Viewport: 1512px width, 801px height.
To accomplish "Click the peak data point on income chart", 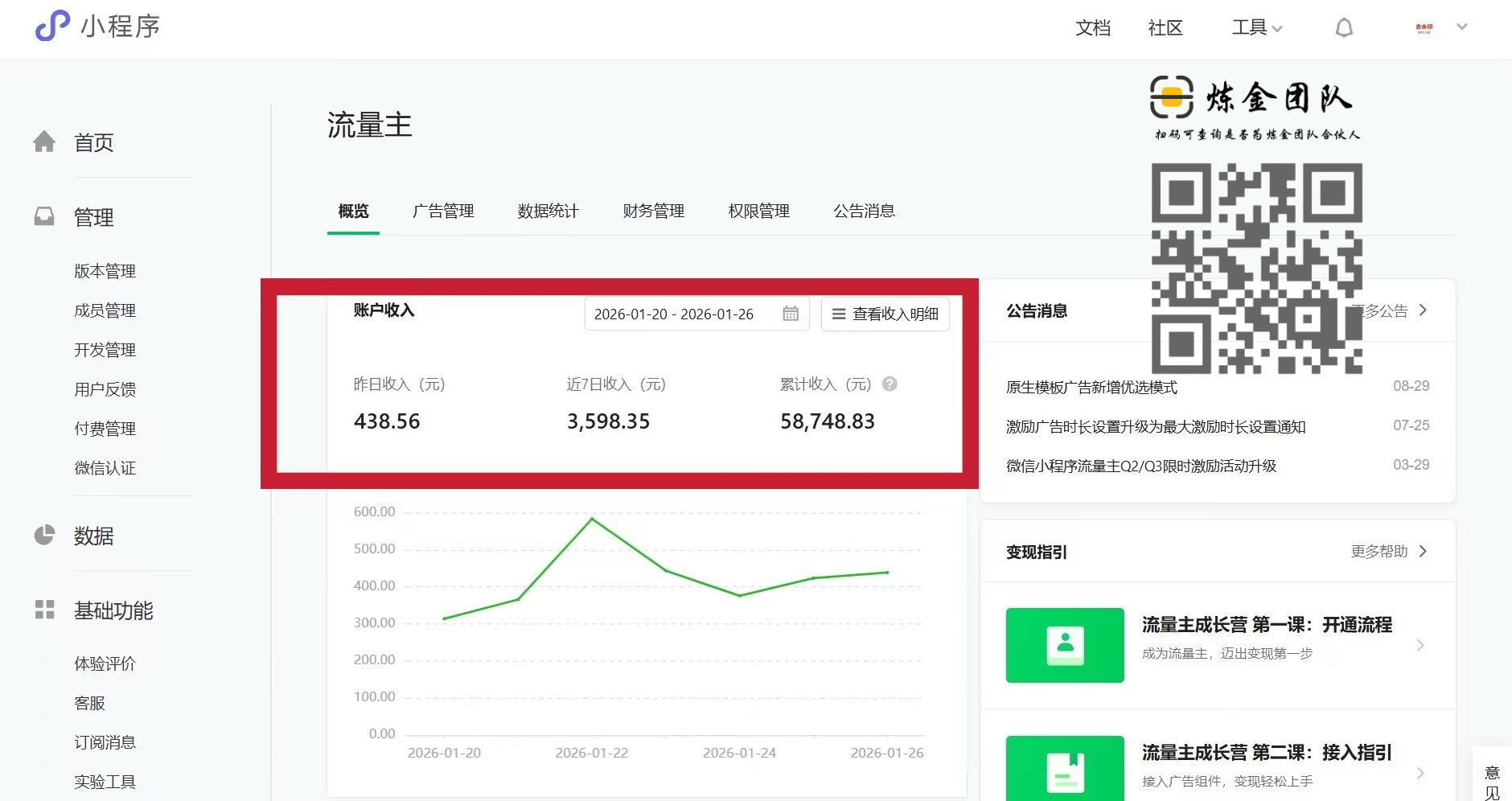I will tap(592, 519).
